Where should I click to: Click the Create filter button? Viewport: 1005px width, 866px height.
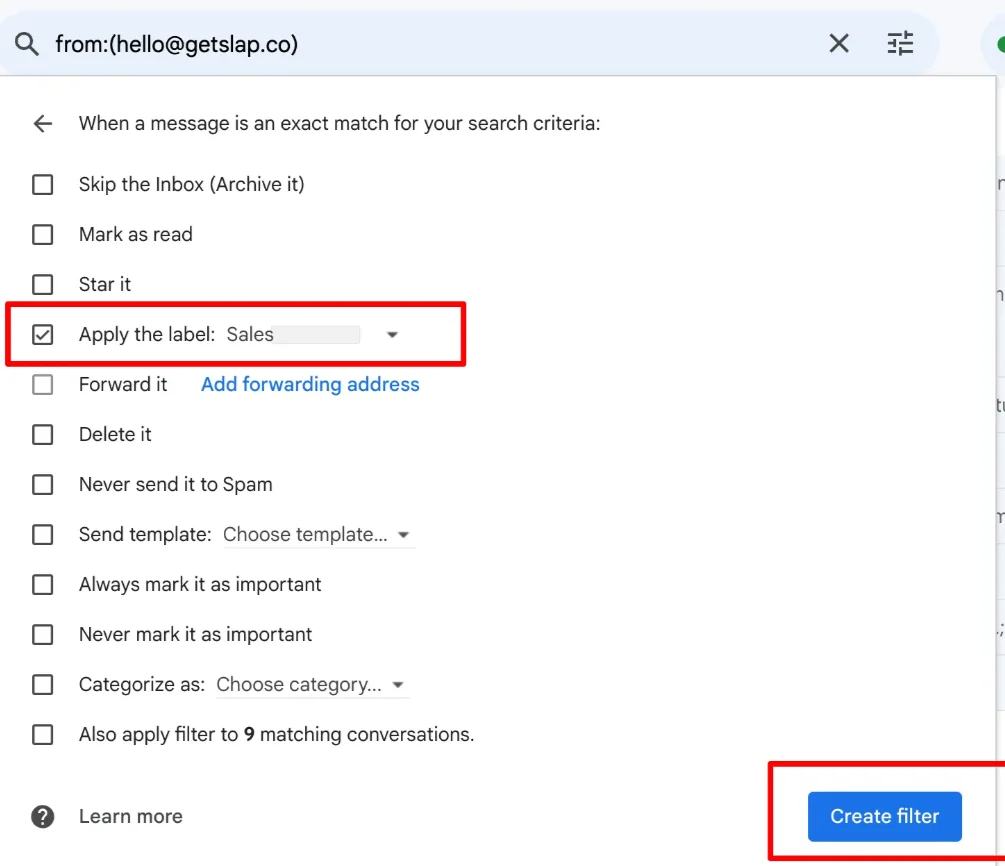point(884,816)
